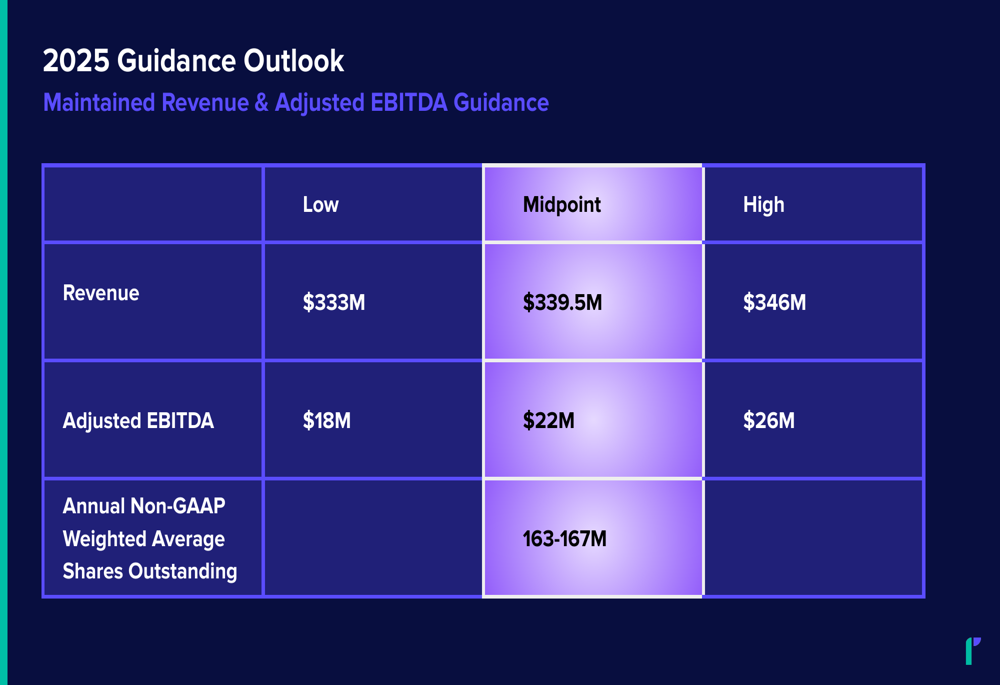
Task: Click the $22M midpoint Adjusted EBITDA value
Action: pyautogui.click(x=548, y=421)
